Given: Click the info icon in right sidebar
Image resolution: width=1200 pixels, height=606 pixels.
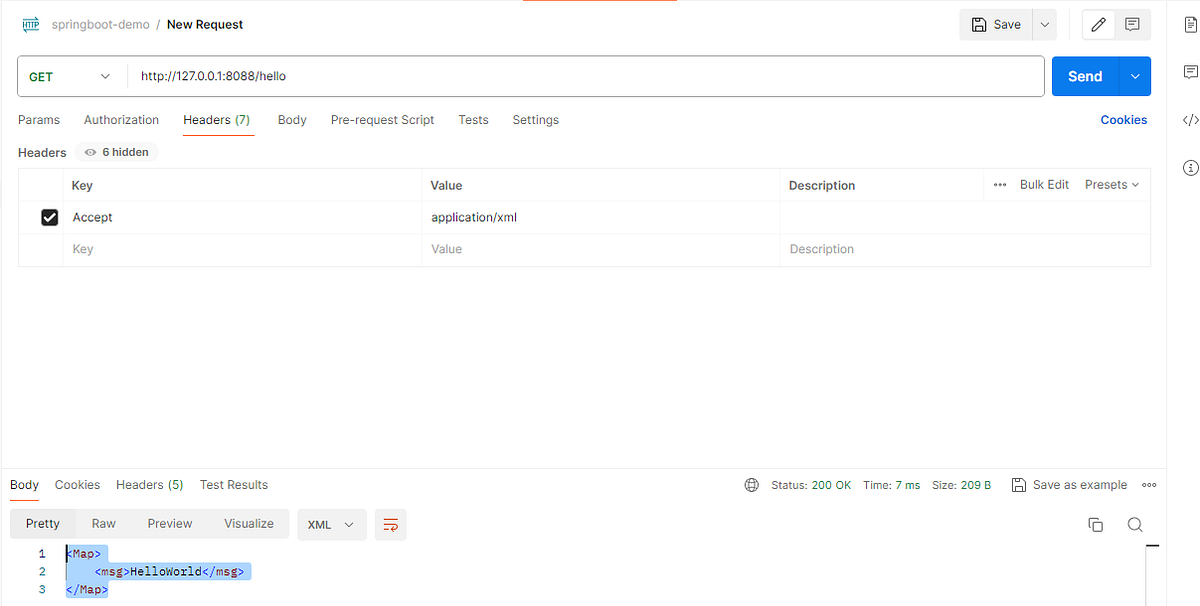Looking at the screenshot, I should tap(1190, 167).
